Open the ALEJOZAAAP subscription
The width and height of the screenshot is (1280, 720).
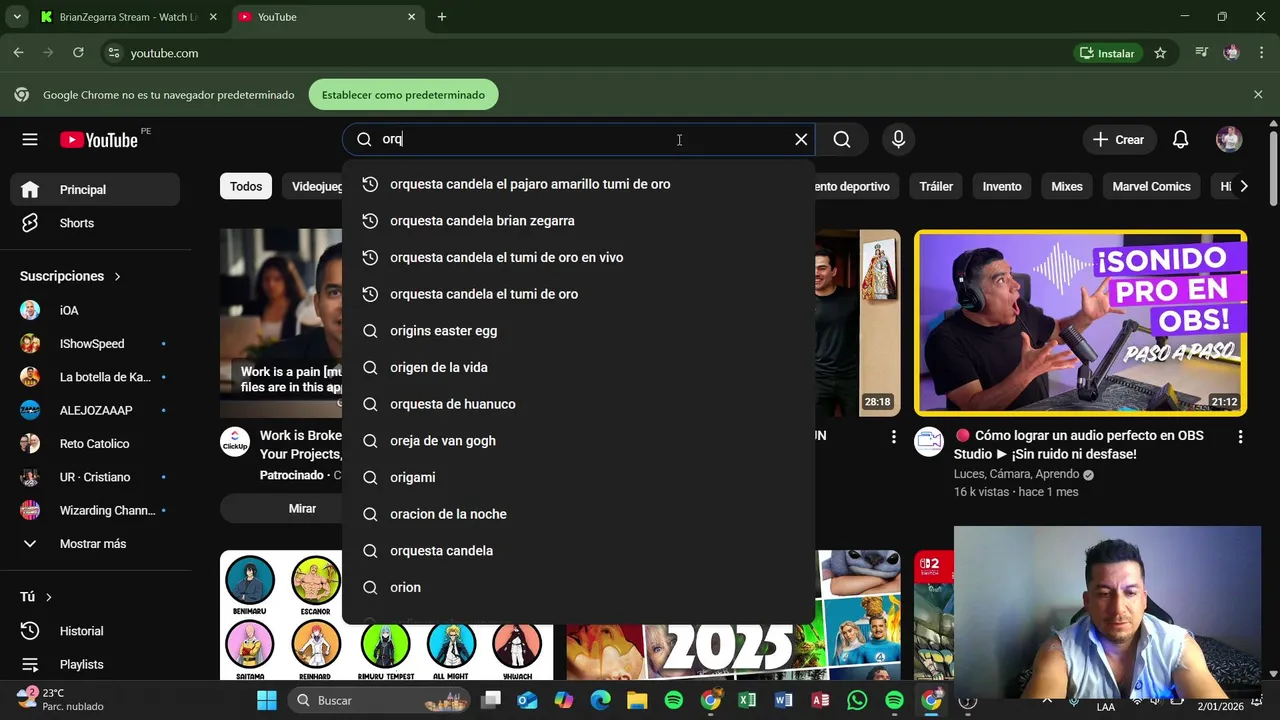pyautogui.click(x=95, y=410)
